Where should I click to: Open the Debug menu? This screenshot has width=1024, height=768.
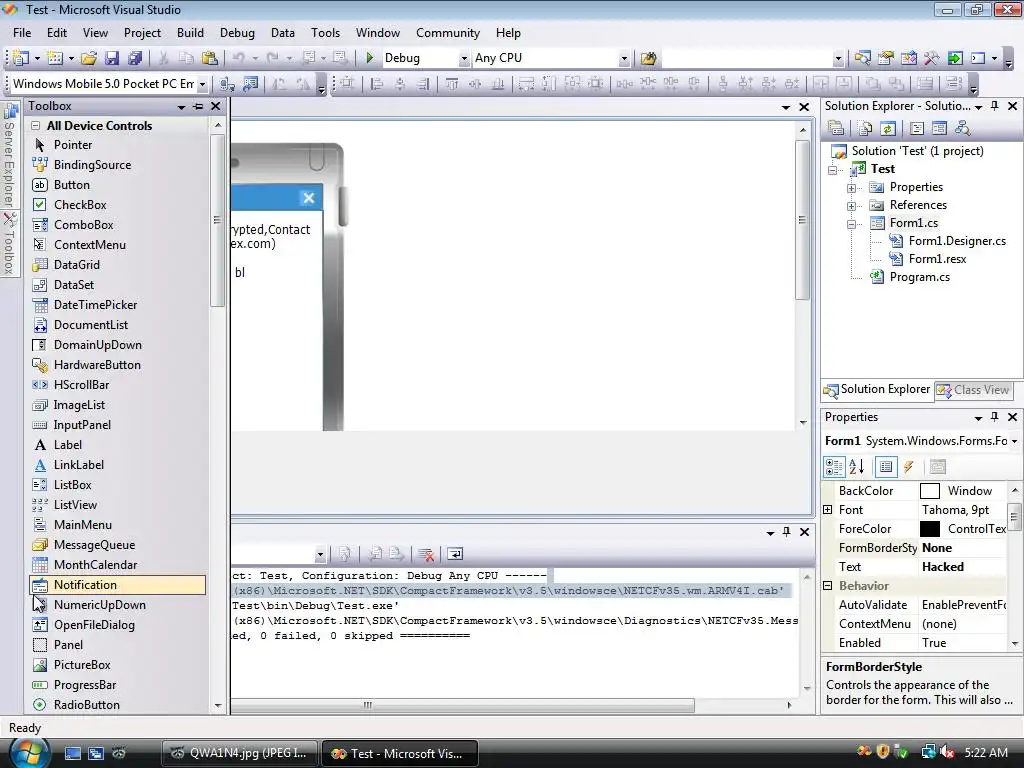click(x=237, y=33)
